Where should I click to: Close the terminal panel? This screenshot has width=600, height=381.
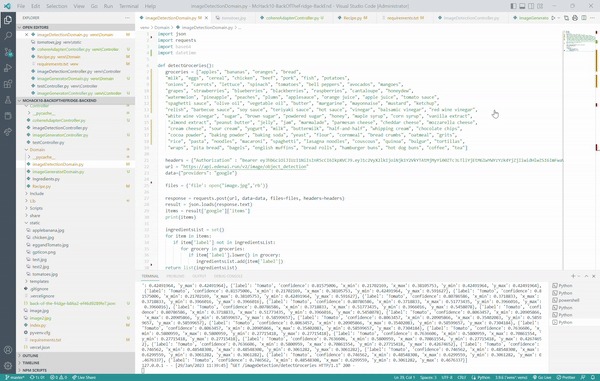tap(593, 276)
